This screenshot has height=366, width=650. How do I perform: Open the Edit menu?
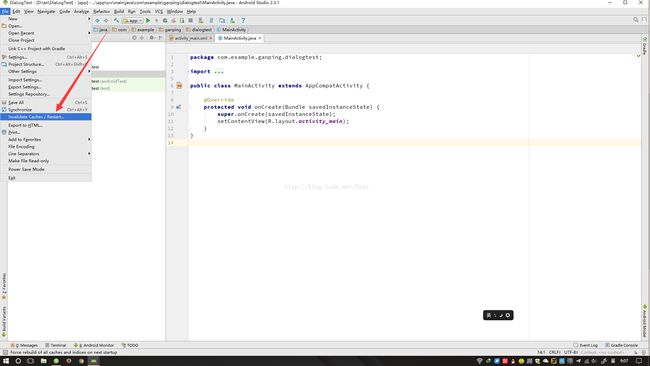(16, 12)
